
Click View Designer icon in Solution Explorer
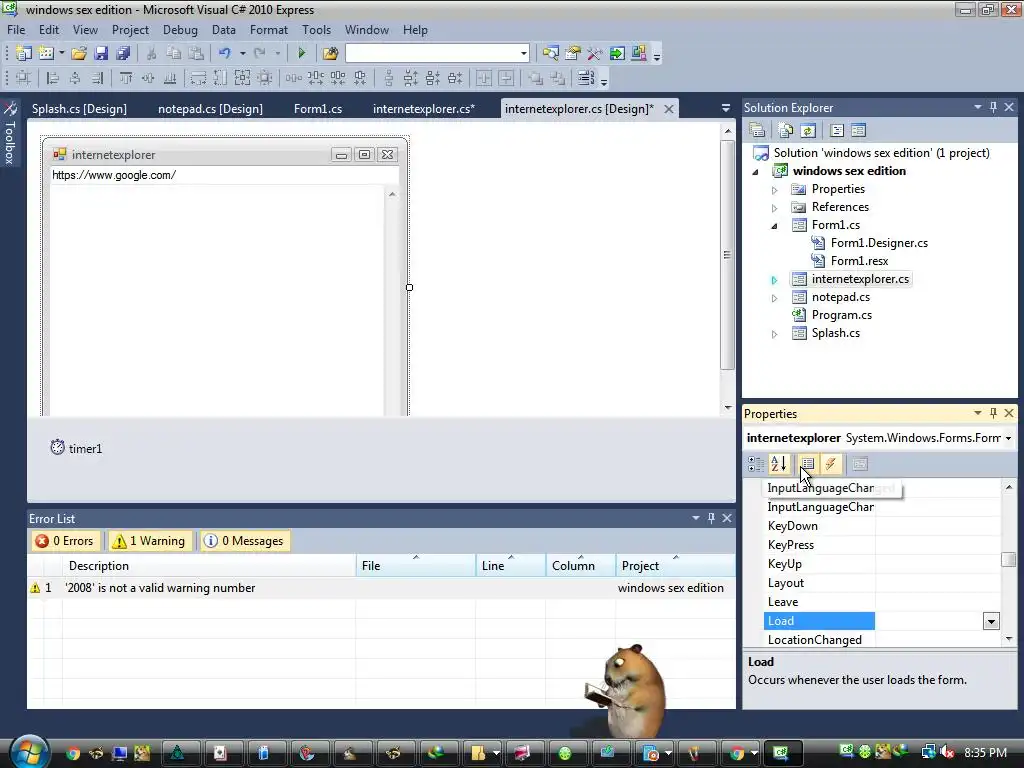[858, 131]
